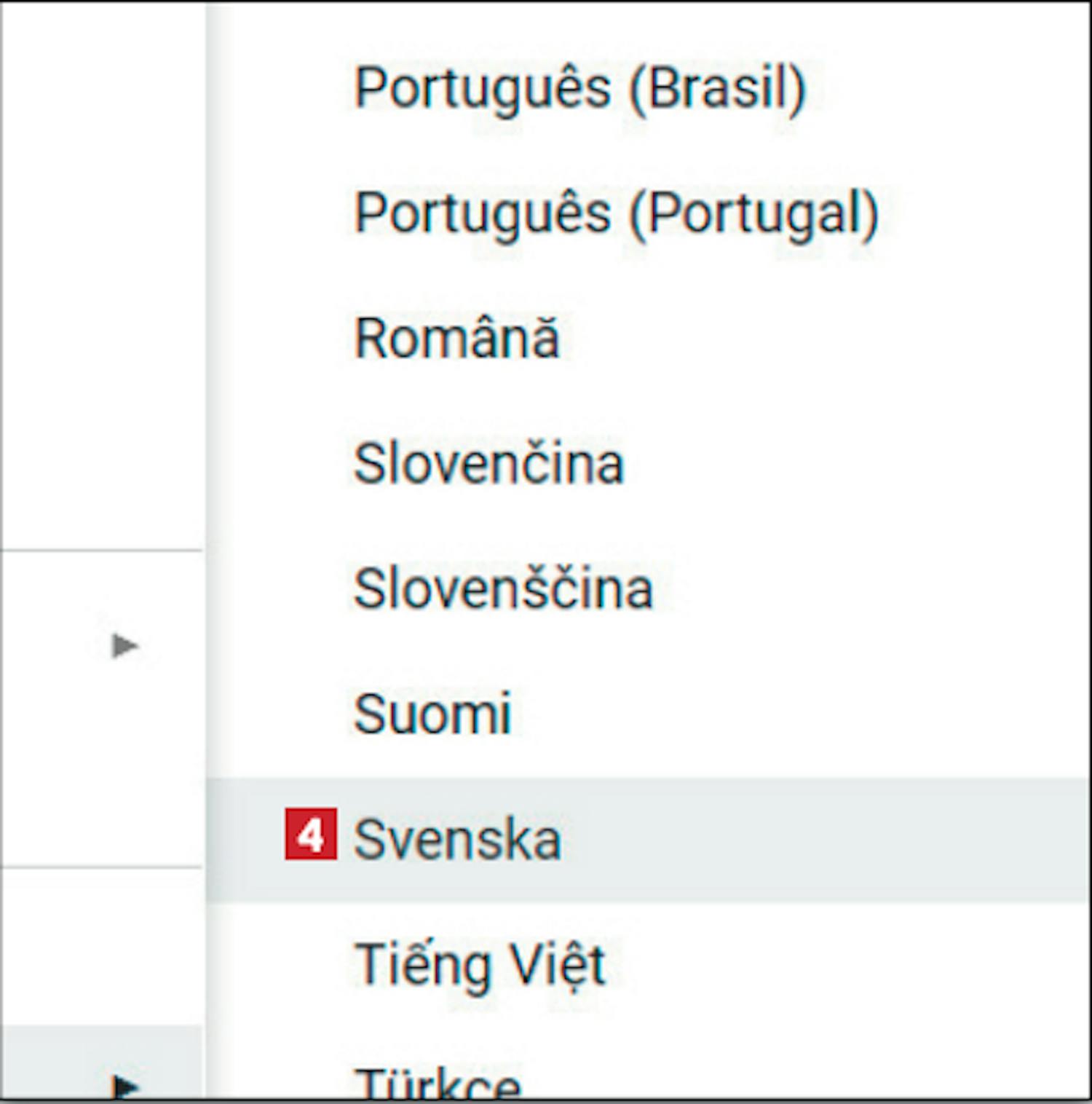Set language to Tiếng Việt
This screenshot has height=1104, width=1092.
click(x=480, y=965)
